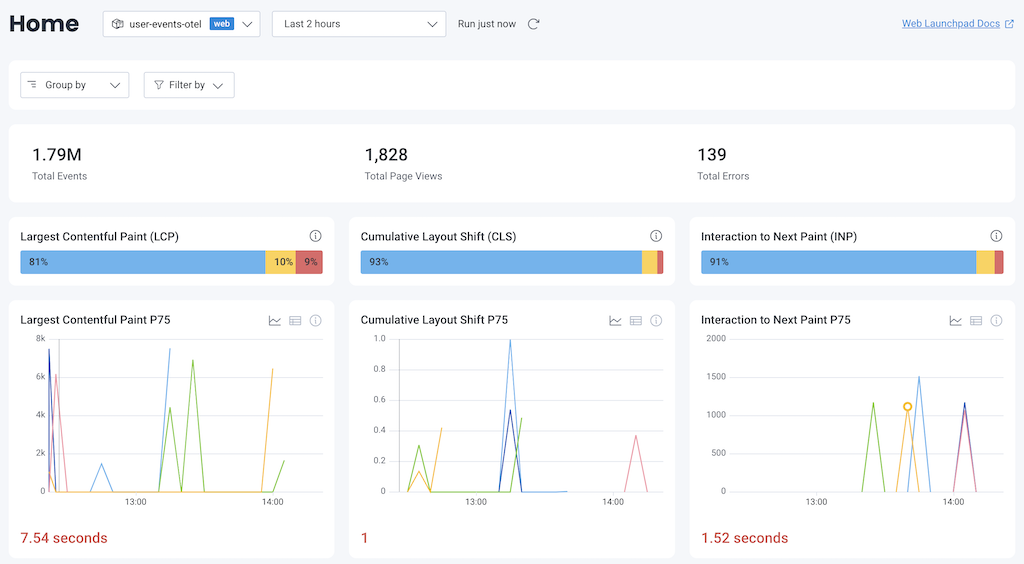Viewport: 1024px width, 564px height.
Task: Click the Run just now status text
Action: pyautogui.click(x=487, y=24)
